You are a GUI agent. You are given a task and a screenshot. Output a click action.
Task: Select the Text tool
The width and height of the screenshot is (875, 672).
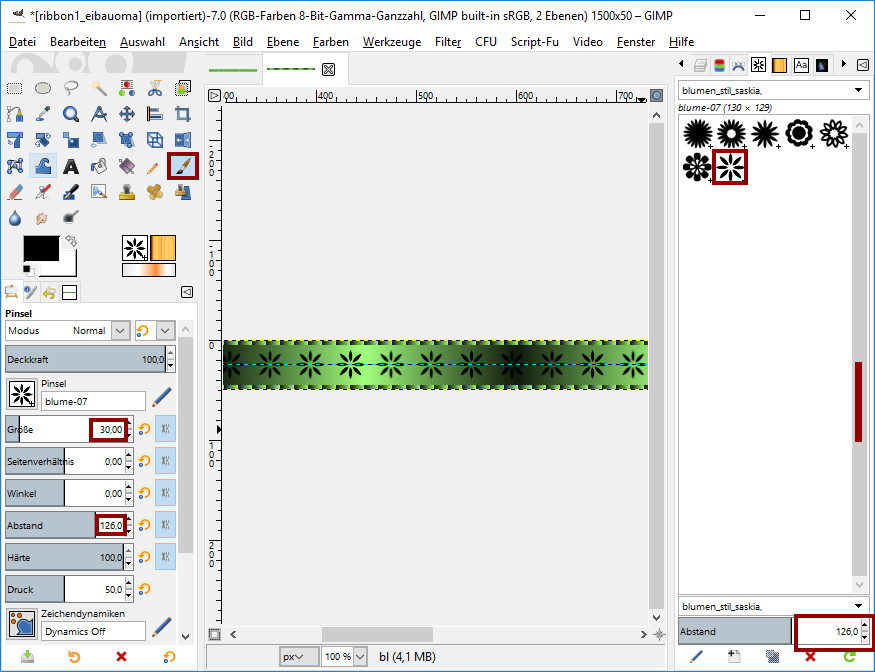(x=71, y=166)
